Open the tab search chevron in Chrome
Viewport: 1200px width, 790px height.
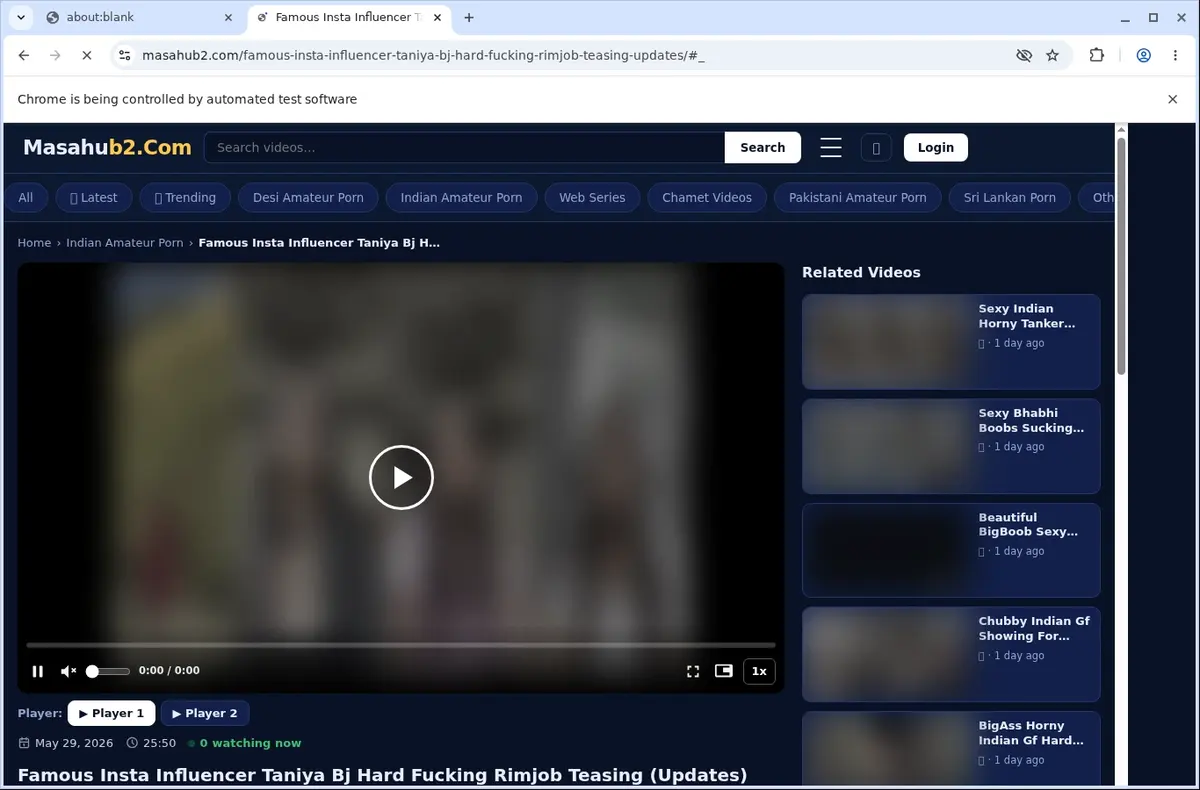(21, 17)
